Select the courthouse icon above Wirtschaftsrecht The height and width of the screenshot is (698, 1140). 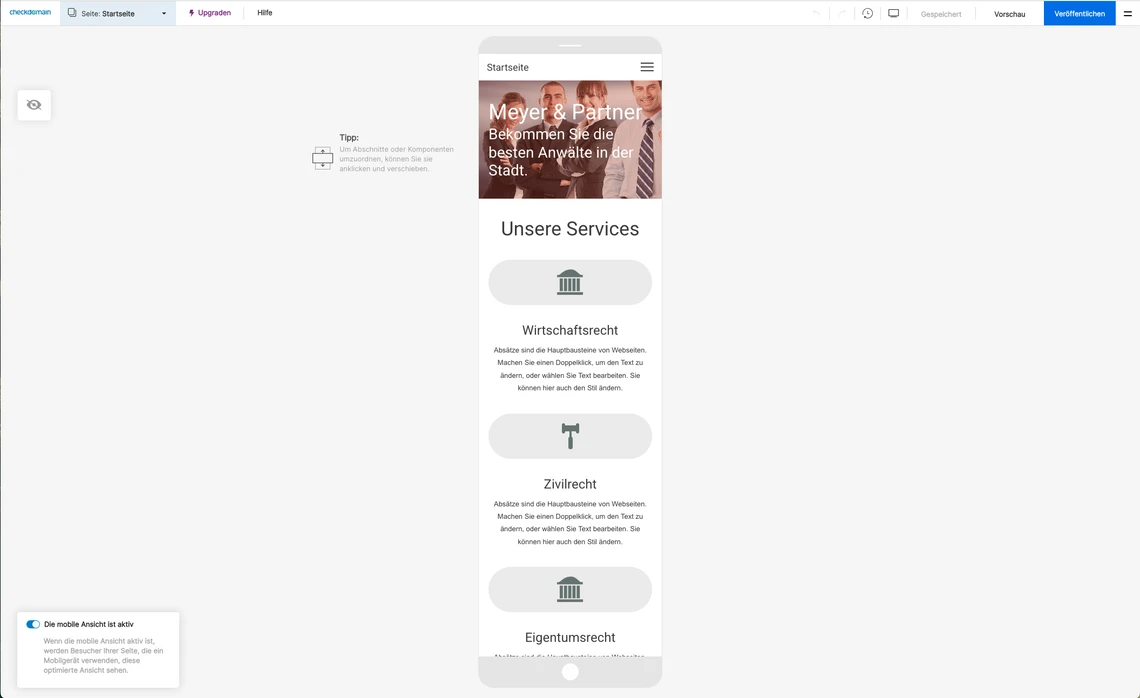click(x=570, y=282)
